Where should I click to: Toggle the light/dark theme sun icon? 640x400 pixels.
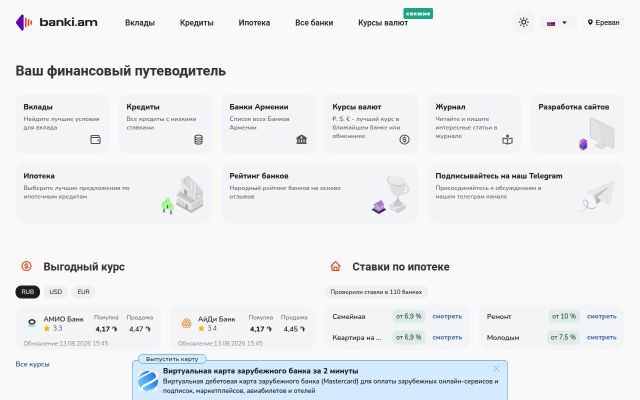point(524,22)
